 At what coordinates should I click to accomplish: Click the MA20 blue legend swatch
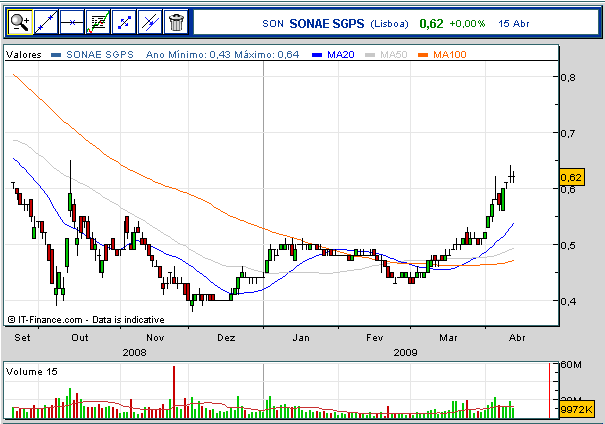[317, 55]
